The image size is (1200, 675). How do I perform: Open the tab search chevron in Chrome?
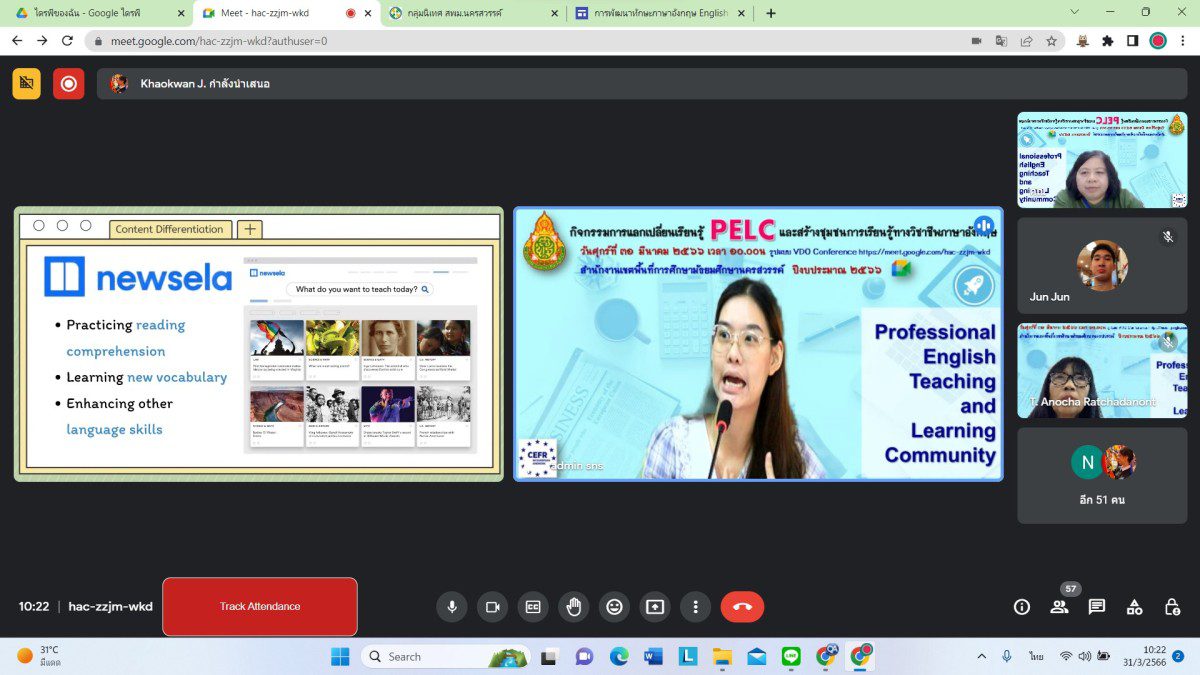point(1075,12)
